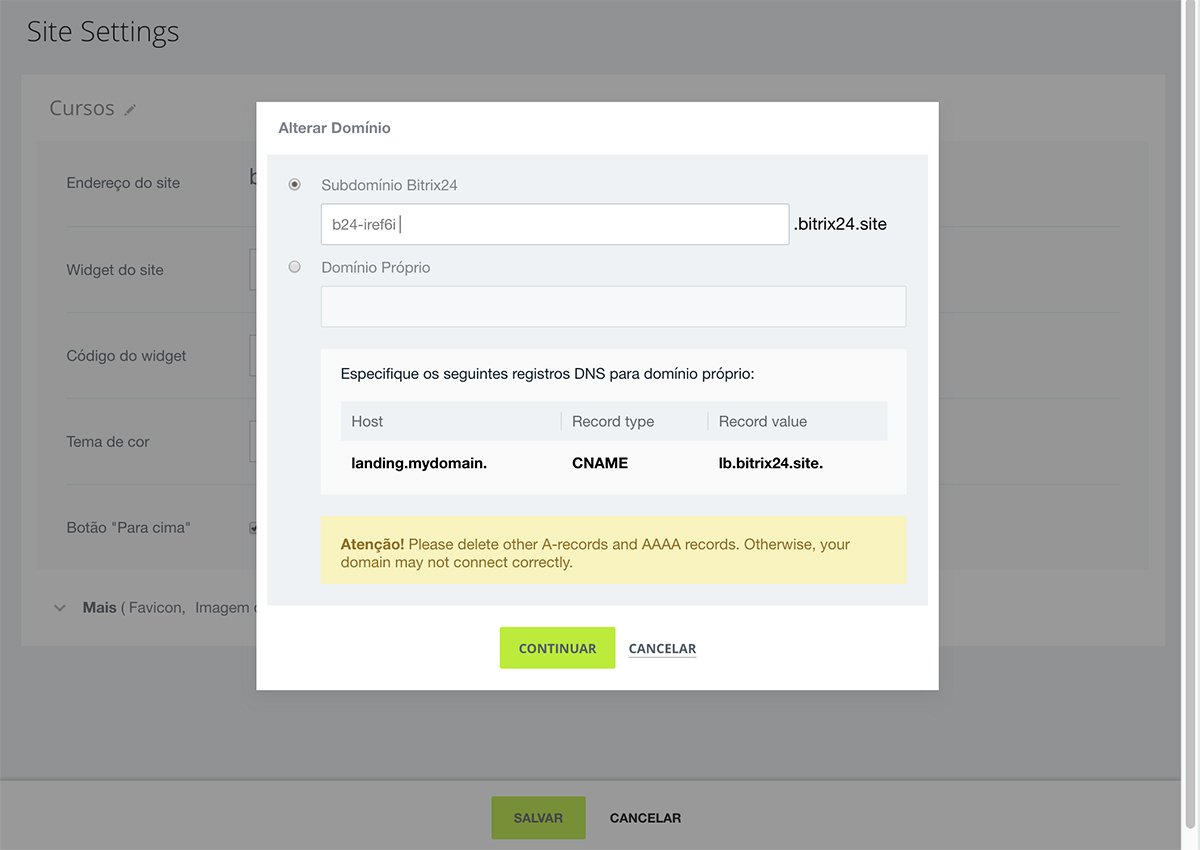Click the empty Domínio Próprio input field
This screenshot has height=850, width=1200.
[x=612, y=307]
